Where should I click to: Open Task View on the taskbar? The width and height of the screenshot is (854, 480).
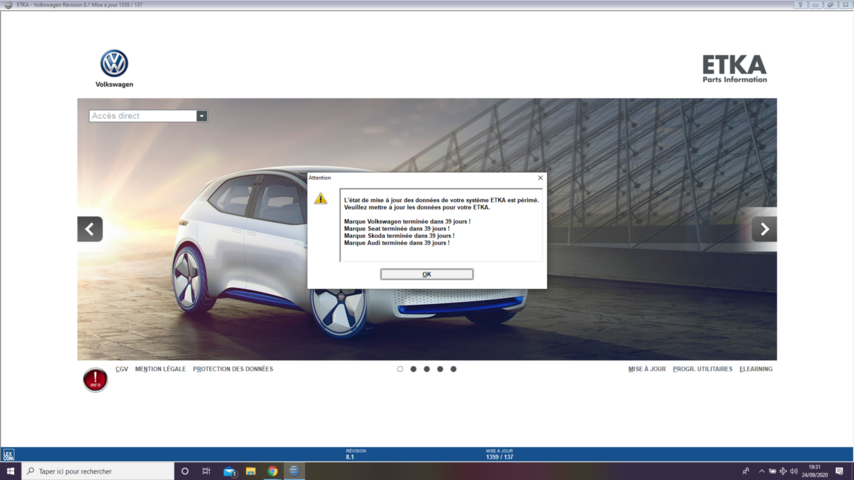click(x=206, y=471)
